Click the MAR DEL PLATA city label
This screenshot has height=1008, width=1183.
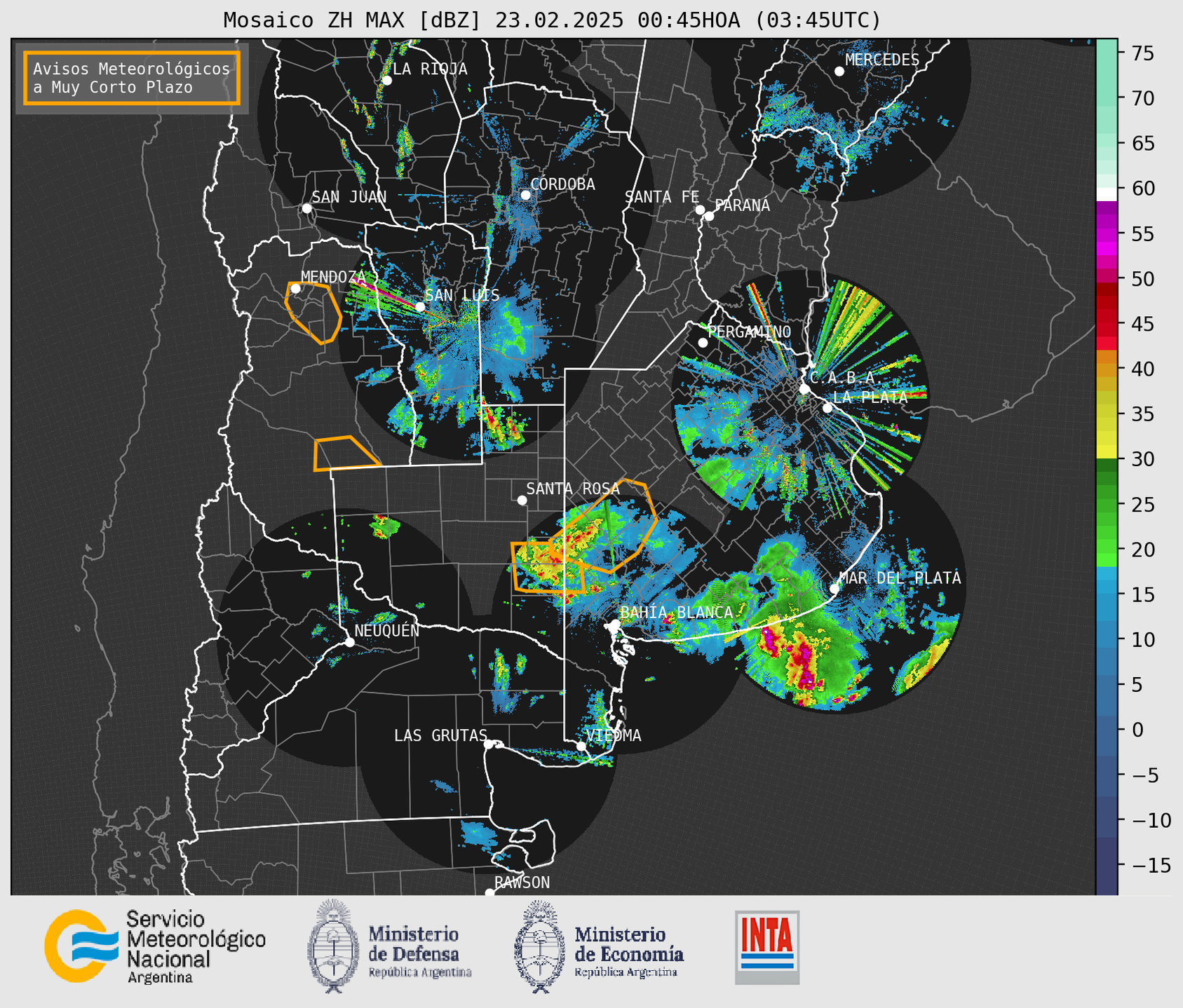[900, 578]
